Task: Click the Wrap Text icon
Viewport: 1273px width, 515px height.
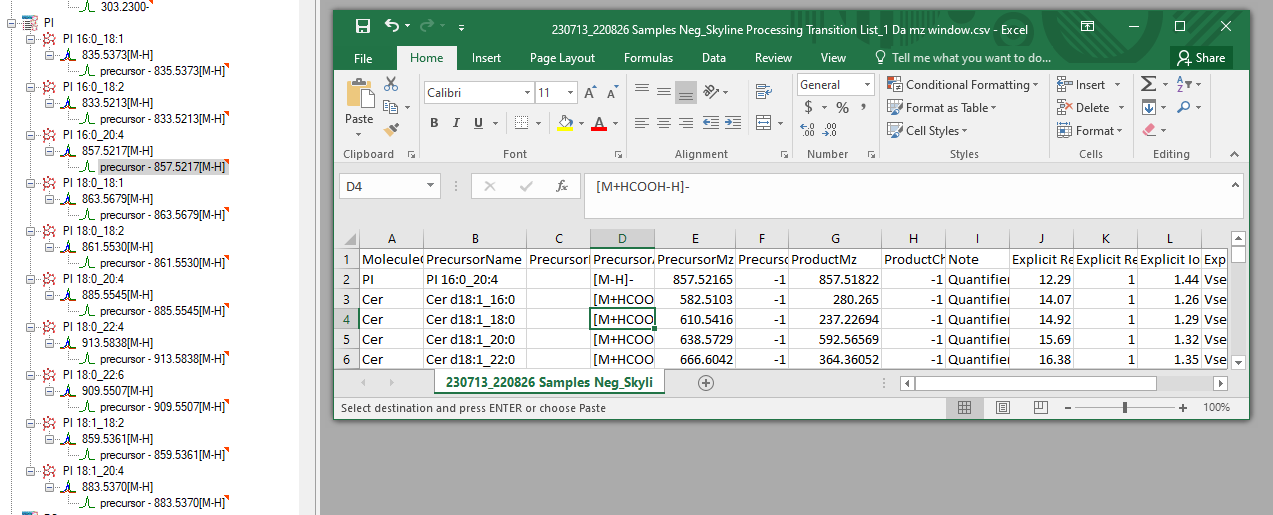Action: click(x=763, y=93)
